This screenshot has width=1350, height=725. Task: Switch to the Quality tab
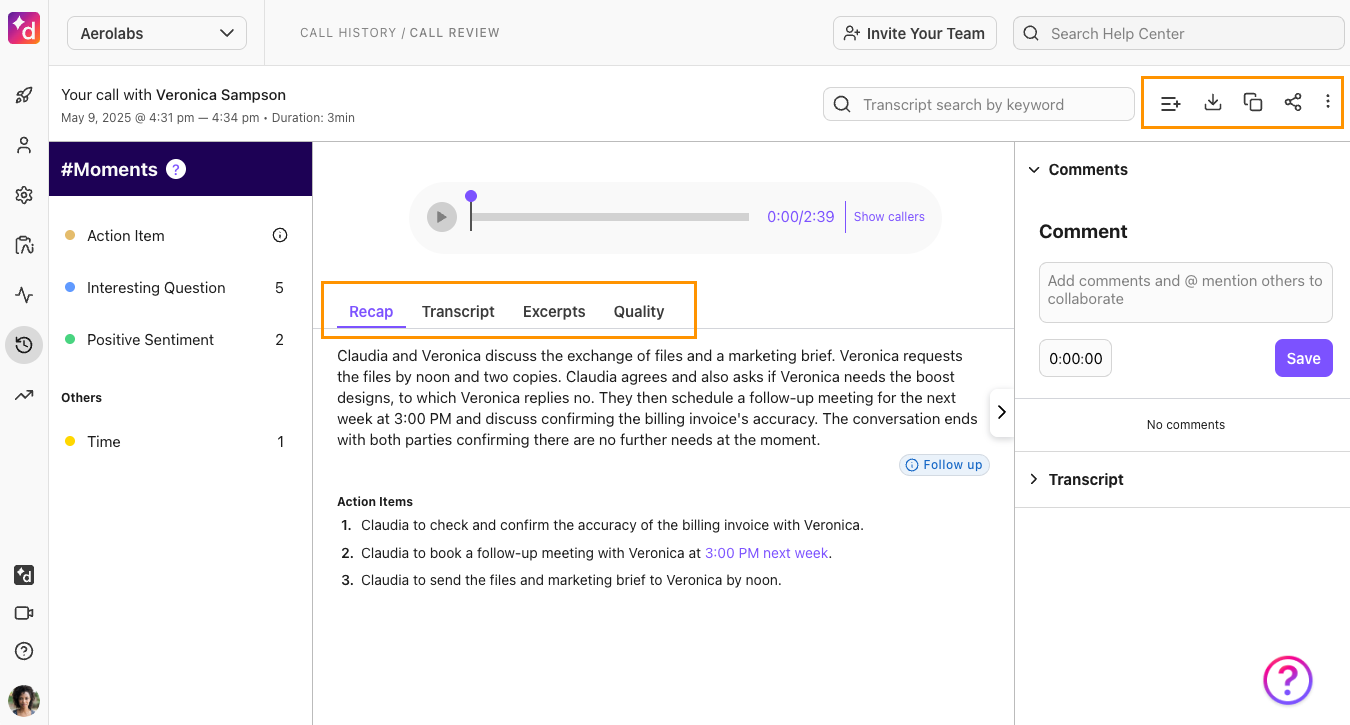point(639,311)
